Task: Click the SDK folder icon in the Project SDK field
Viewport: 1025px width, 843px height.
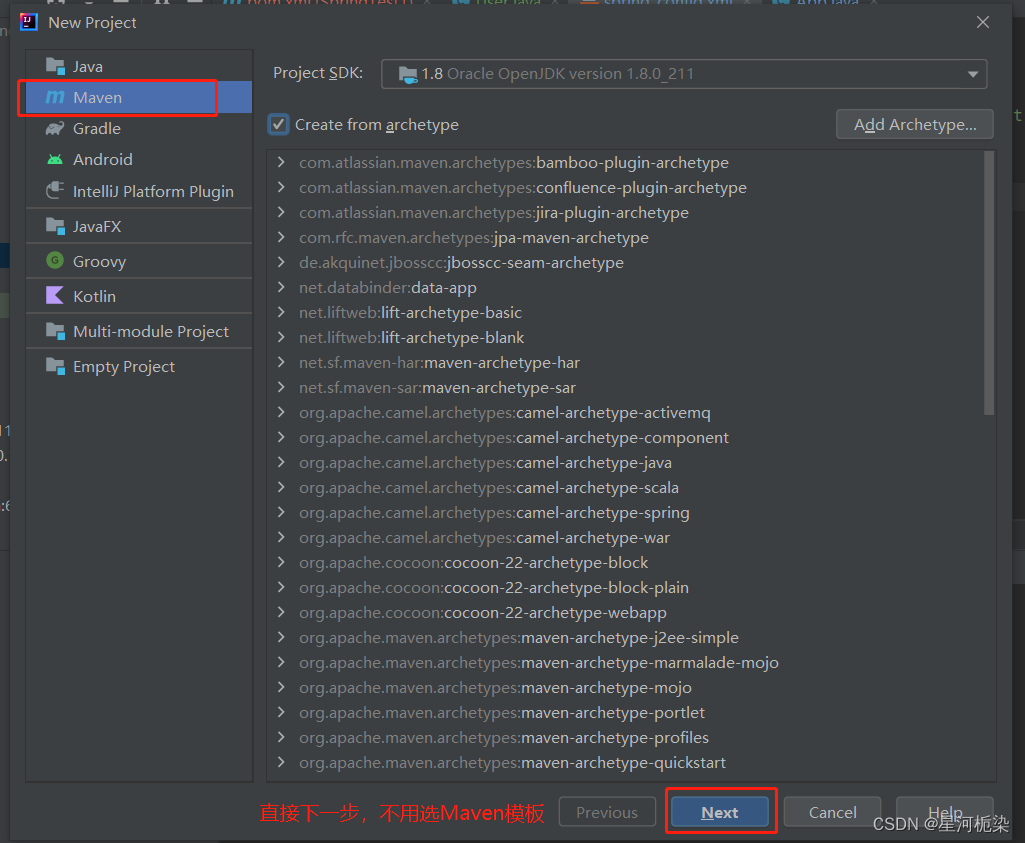Action: 408,74
